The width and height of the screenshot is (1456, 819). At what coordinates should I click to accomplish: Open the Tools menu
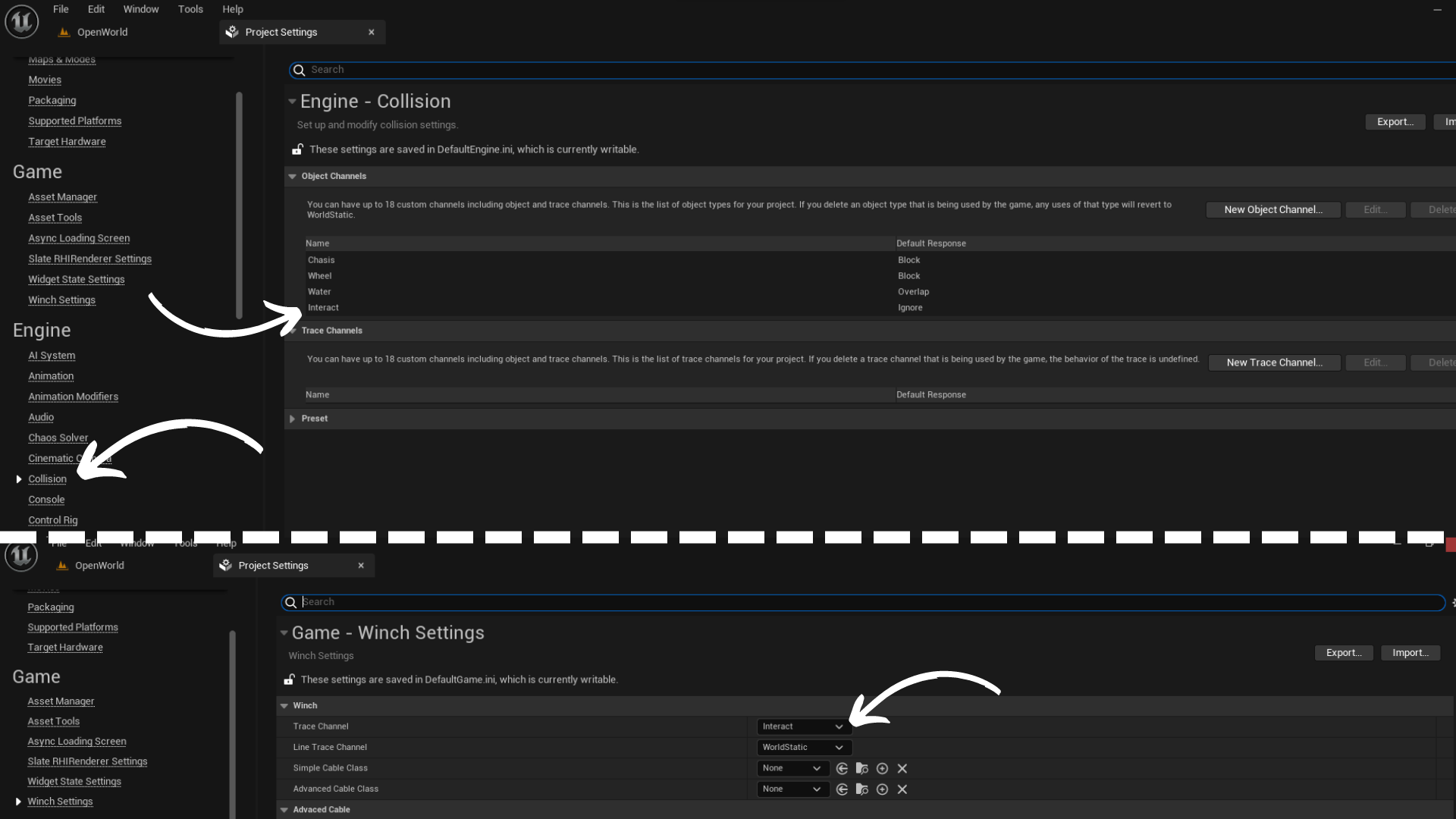coord(190,9)
